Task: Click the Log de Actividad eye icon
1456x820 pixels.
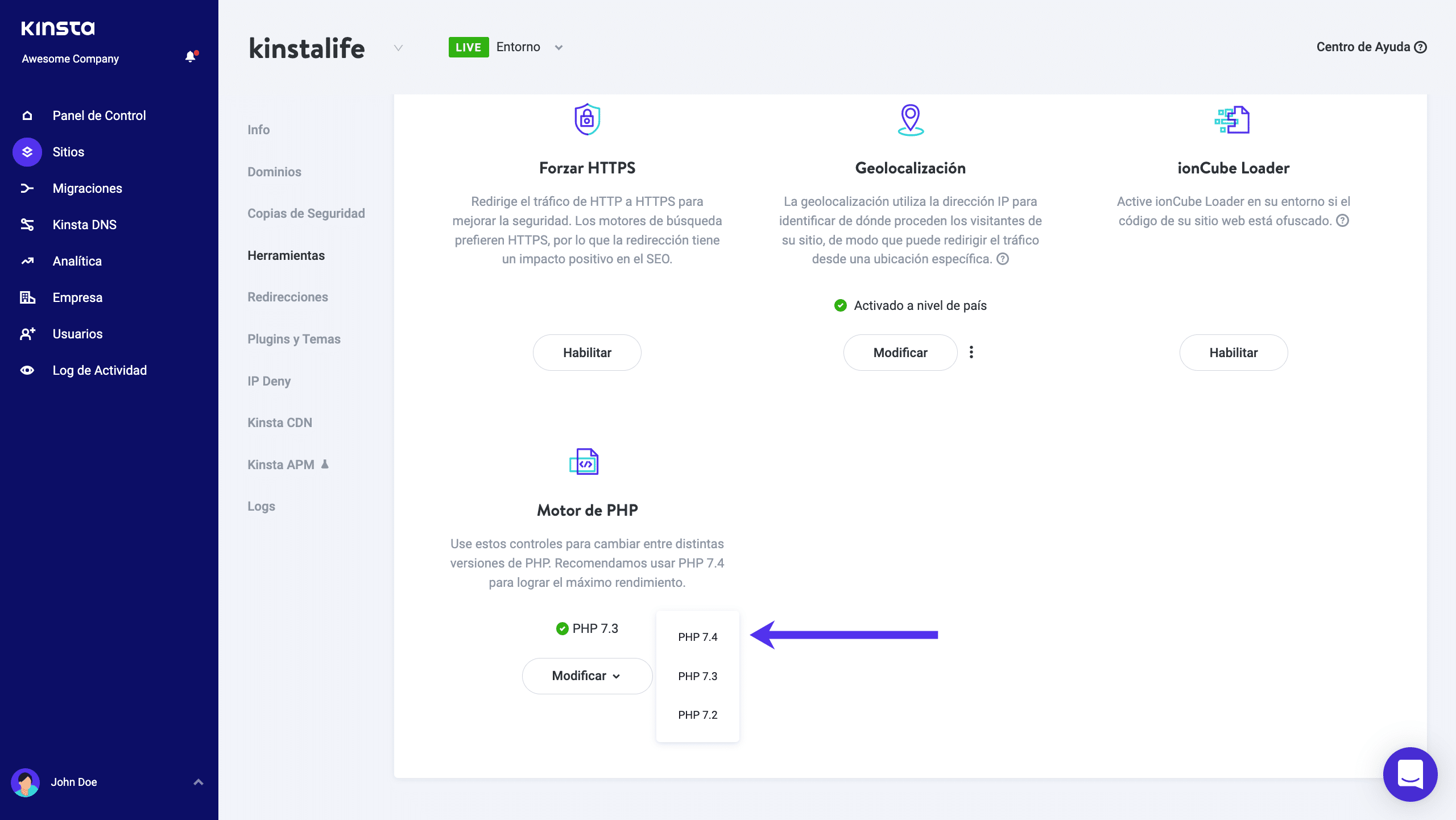Action: tap(27, 370)
